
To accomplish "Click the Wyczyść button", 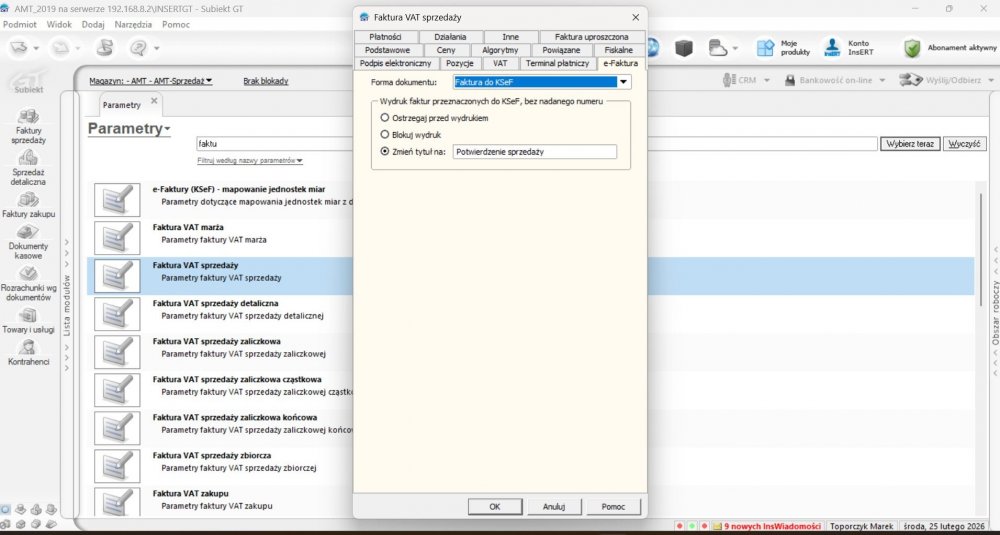I will tap(964, 143).
